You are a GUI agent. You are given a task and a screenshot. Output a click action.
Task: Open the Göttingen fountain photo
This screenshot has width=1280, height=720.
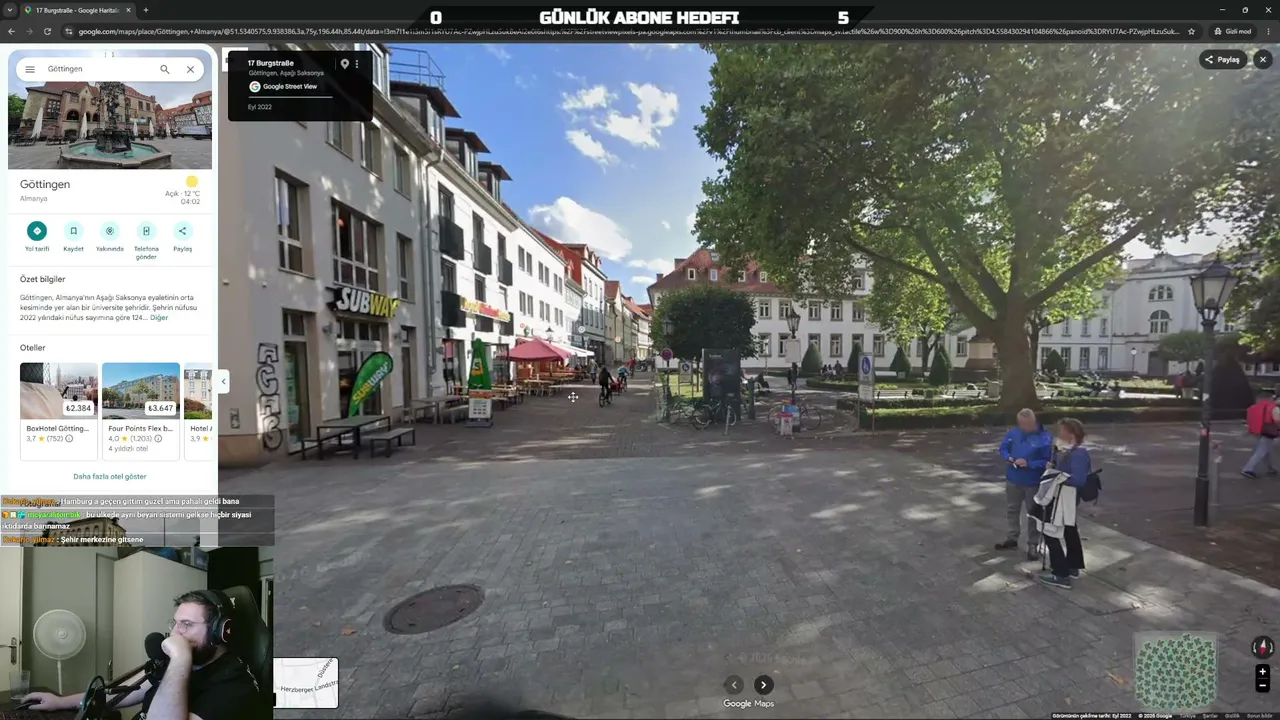click(x=110, y=126)
